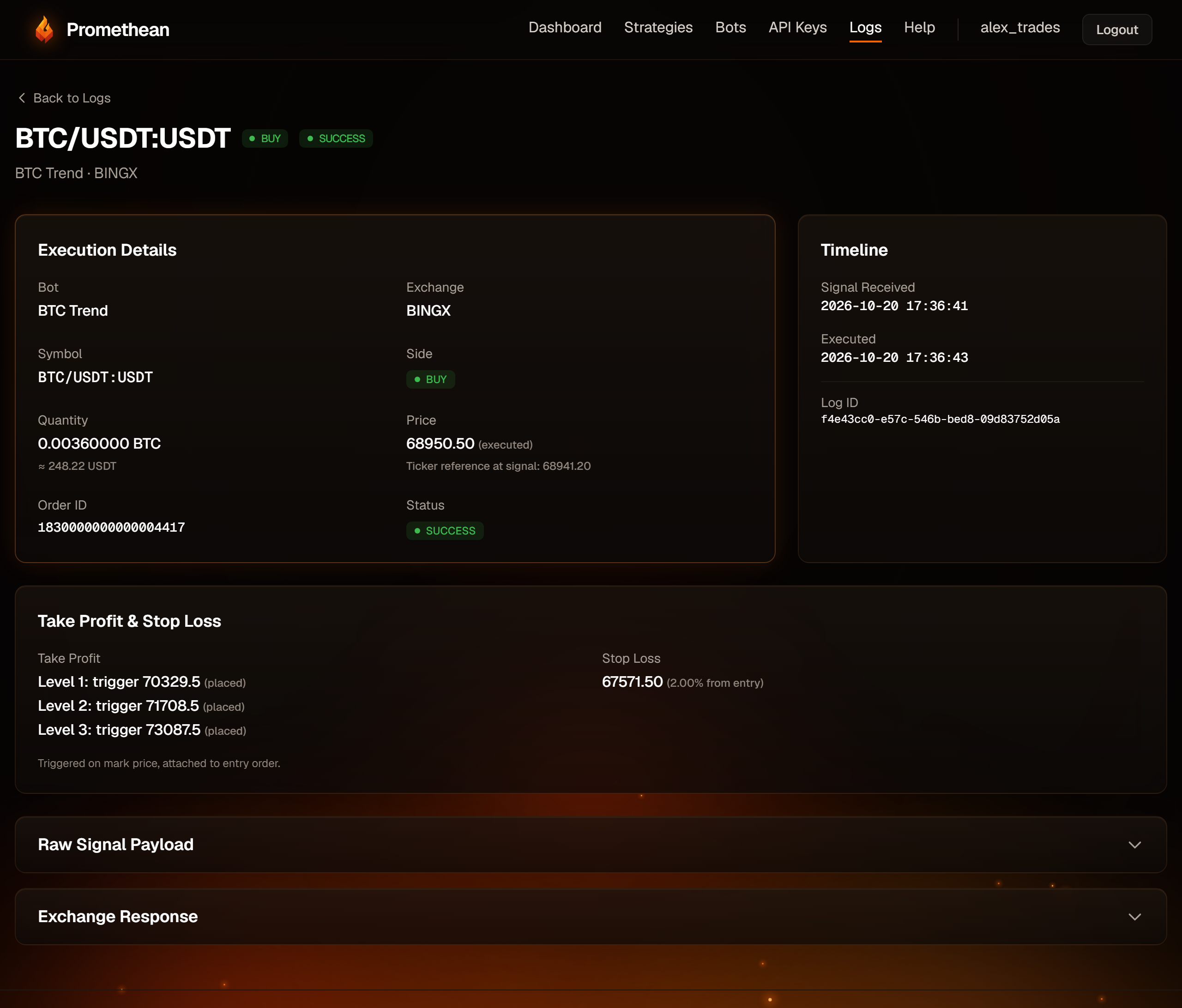Click executed price 68950.50
The image size is (1182, 1008).
440,444
